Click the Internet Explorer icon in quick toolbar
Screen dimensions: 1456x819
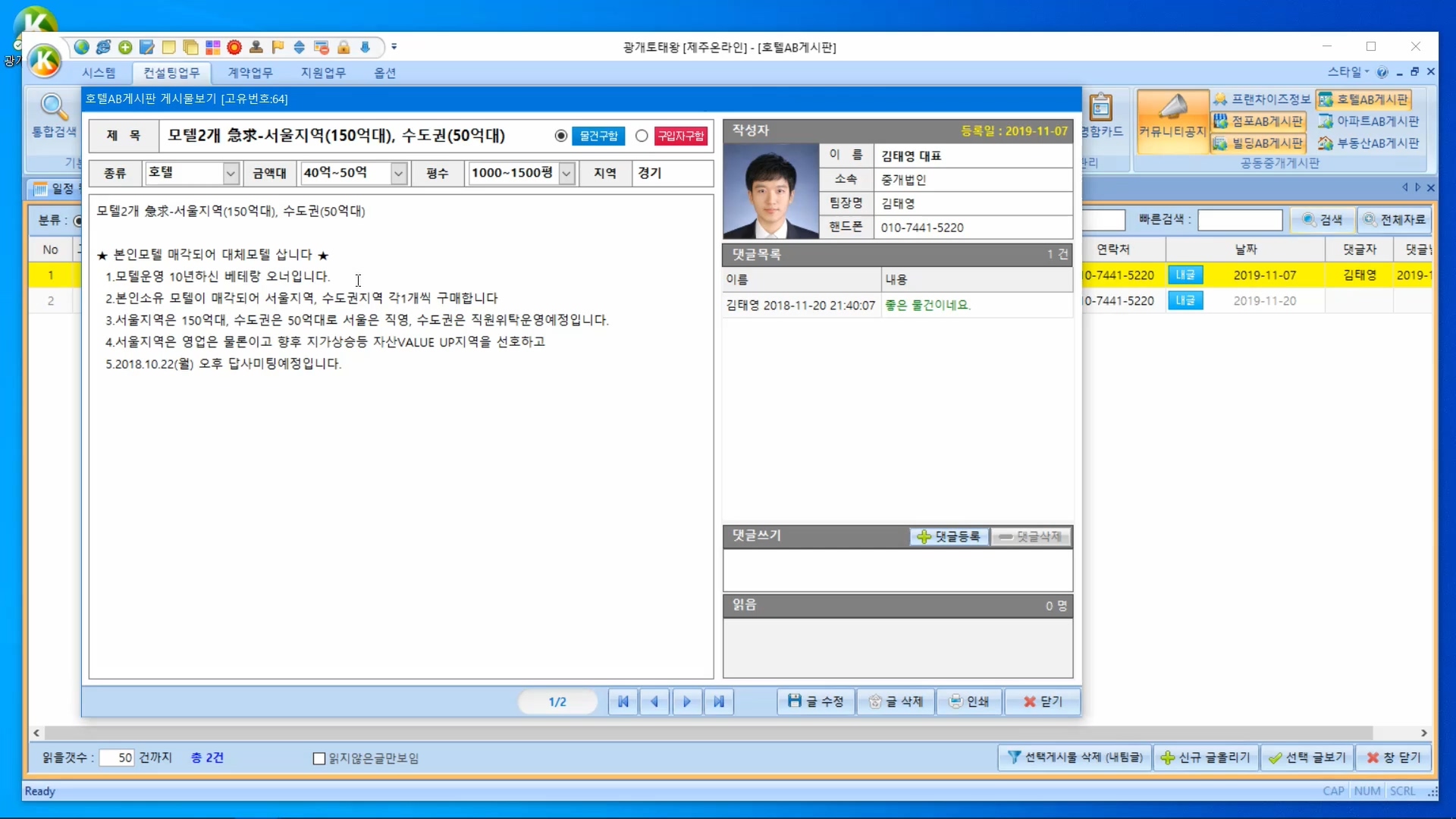(103, 47)
